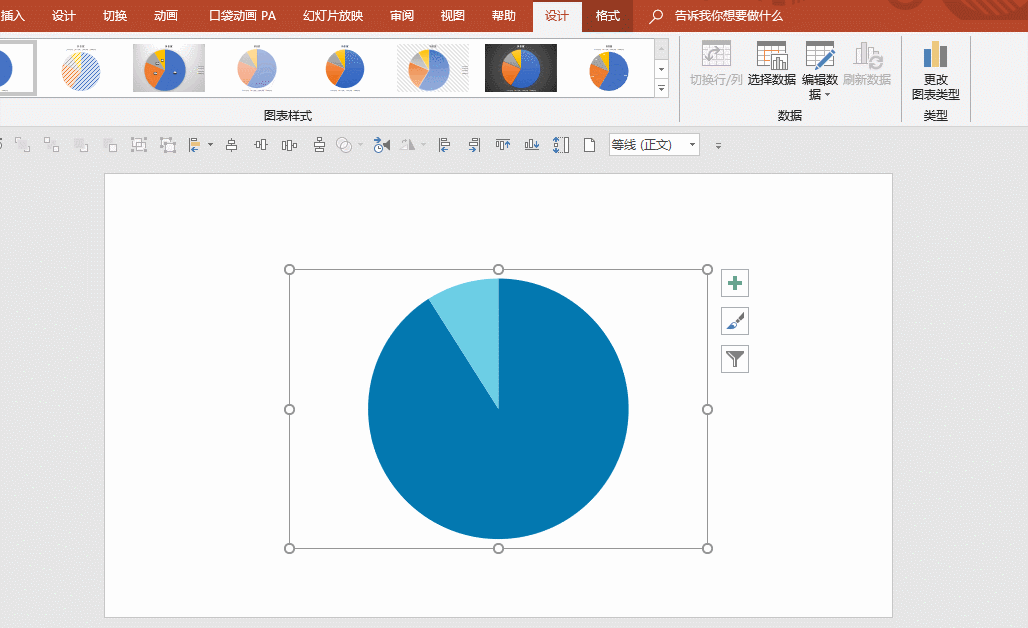This screenshot has width=1028, height=628.
Task: Open the chart filters funnel button
Action: pos(735,359)
